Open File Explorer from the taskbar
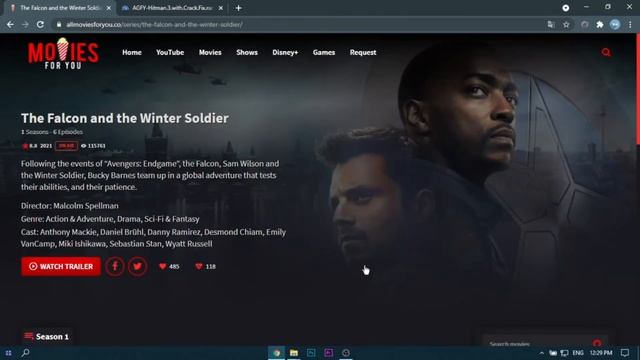The width and height of the screenshot is (640, 360). tap(294, 353)
